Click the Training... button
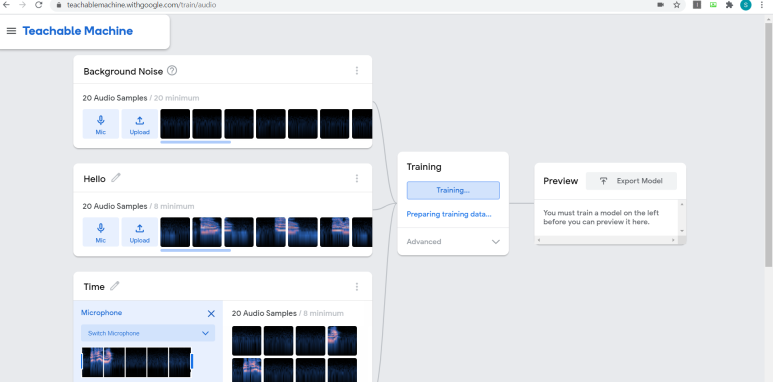Image resolution: width=773 pixels, height=382 pixels. (453, 190)
